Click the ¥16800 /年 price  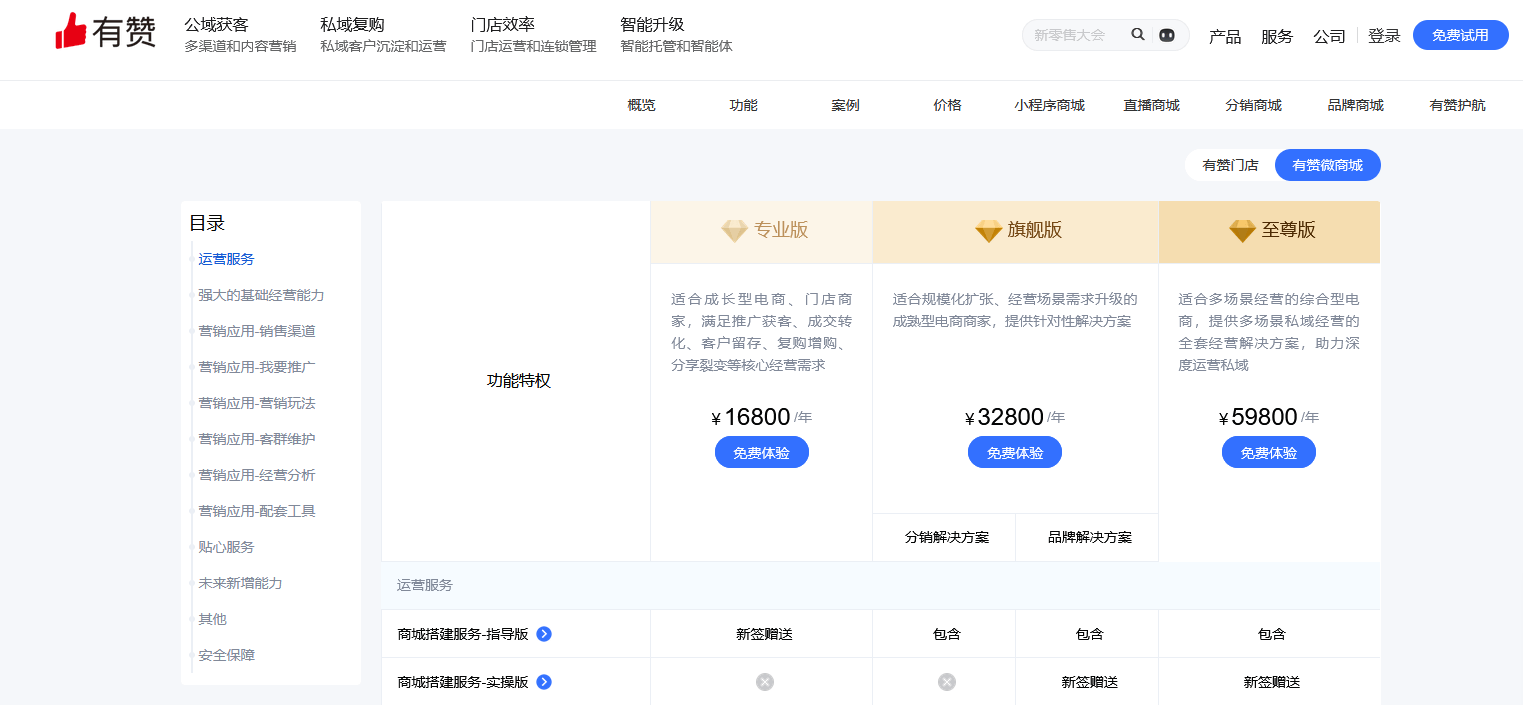pos(761,417)
